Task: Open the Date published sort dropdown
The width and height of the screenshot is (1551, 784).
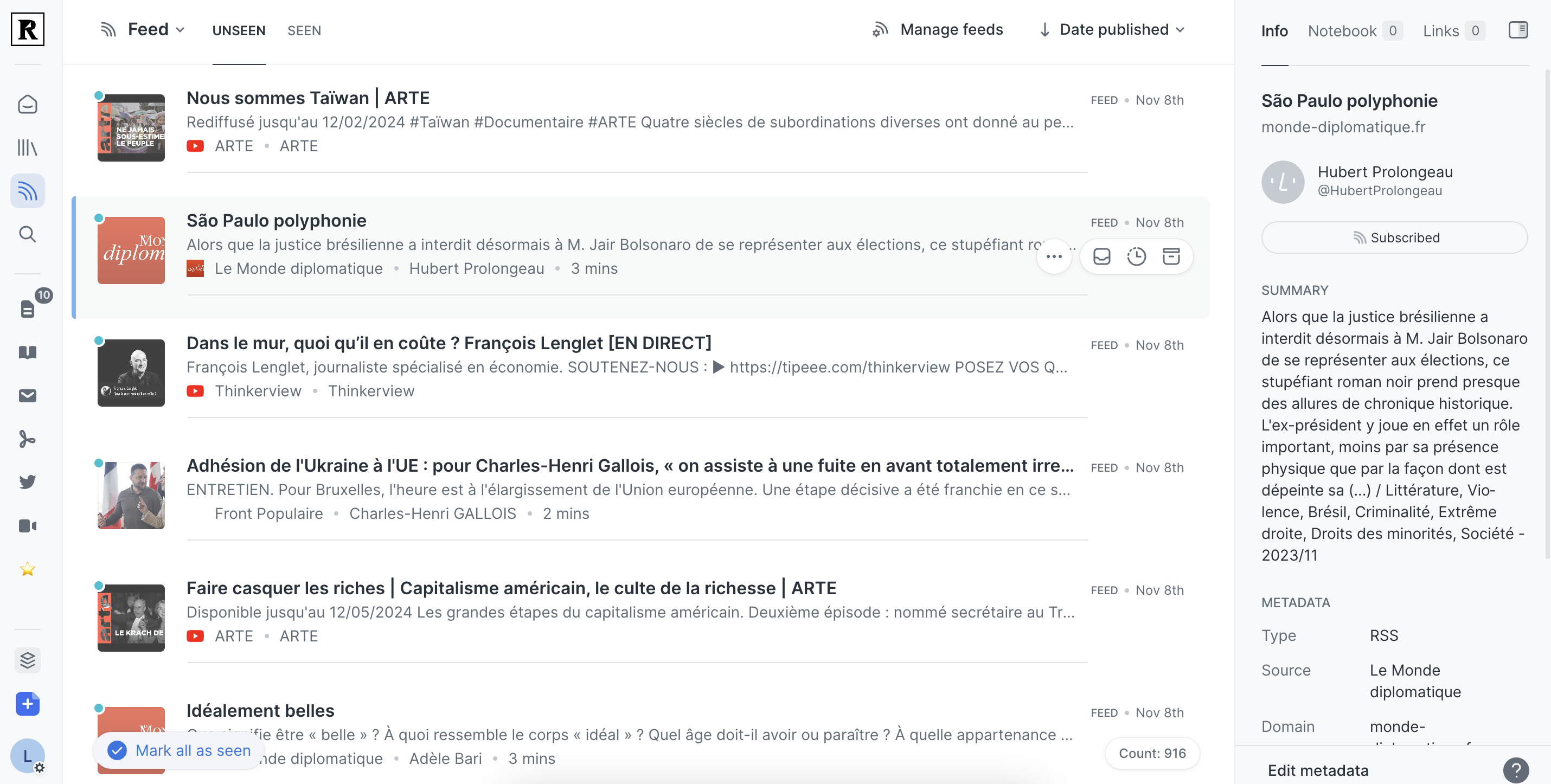Action: click(1112, 29)
